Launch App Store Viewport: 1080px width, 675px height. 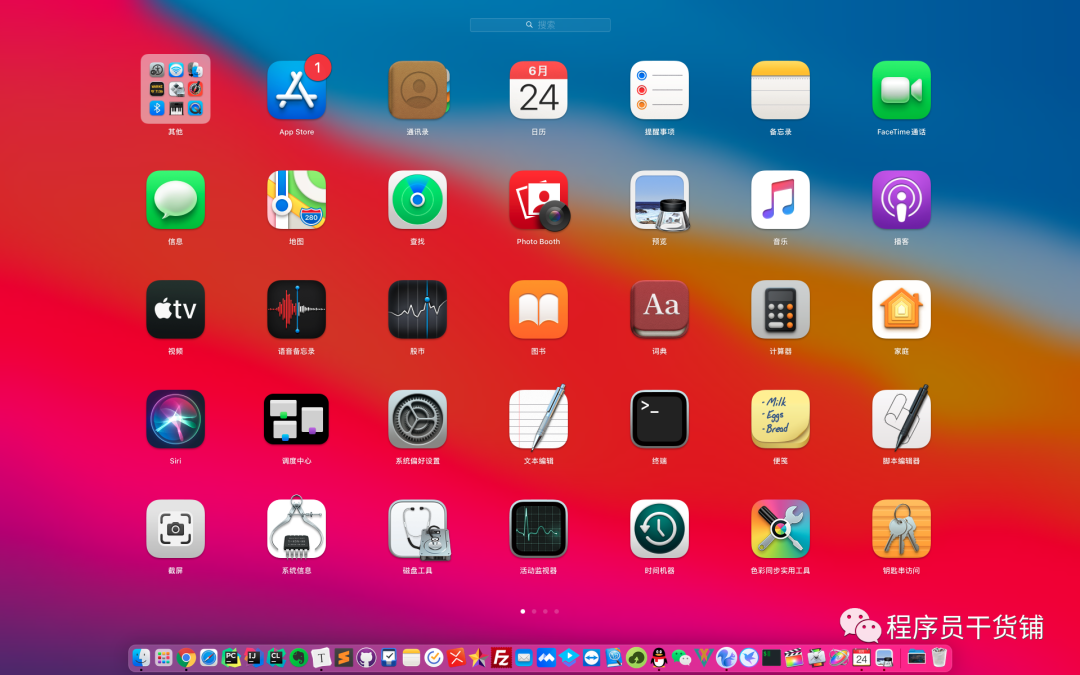(296, 90)
